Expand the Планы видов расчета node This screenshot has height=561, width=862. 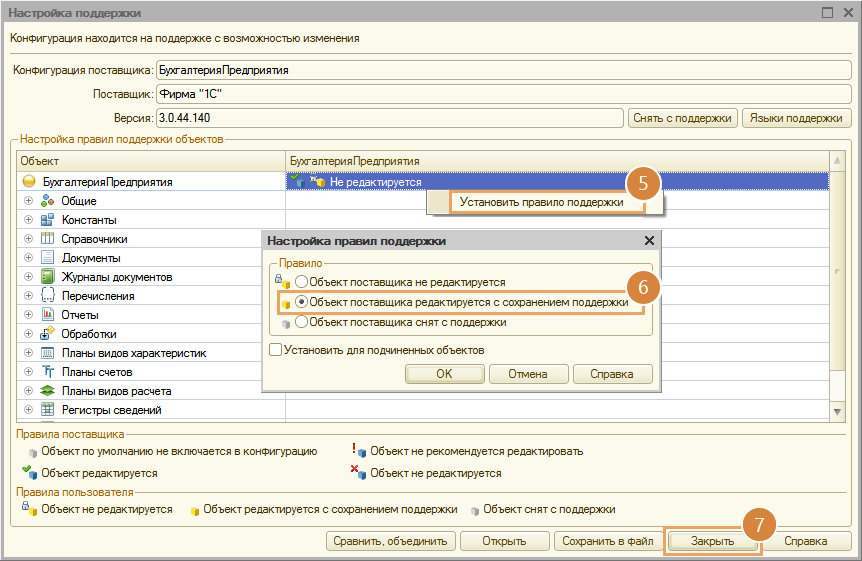pos(29,391)
